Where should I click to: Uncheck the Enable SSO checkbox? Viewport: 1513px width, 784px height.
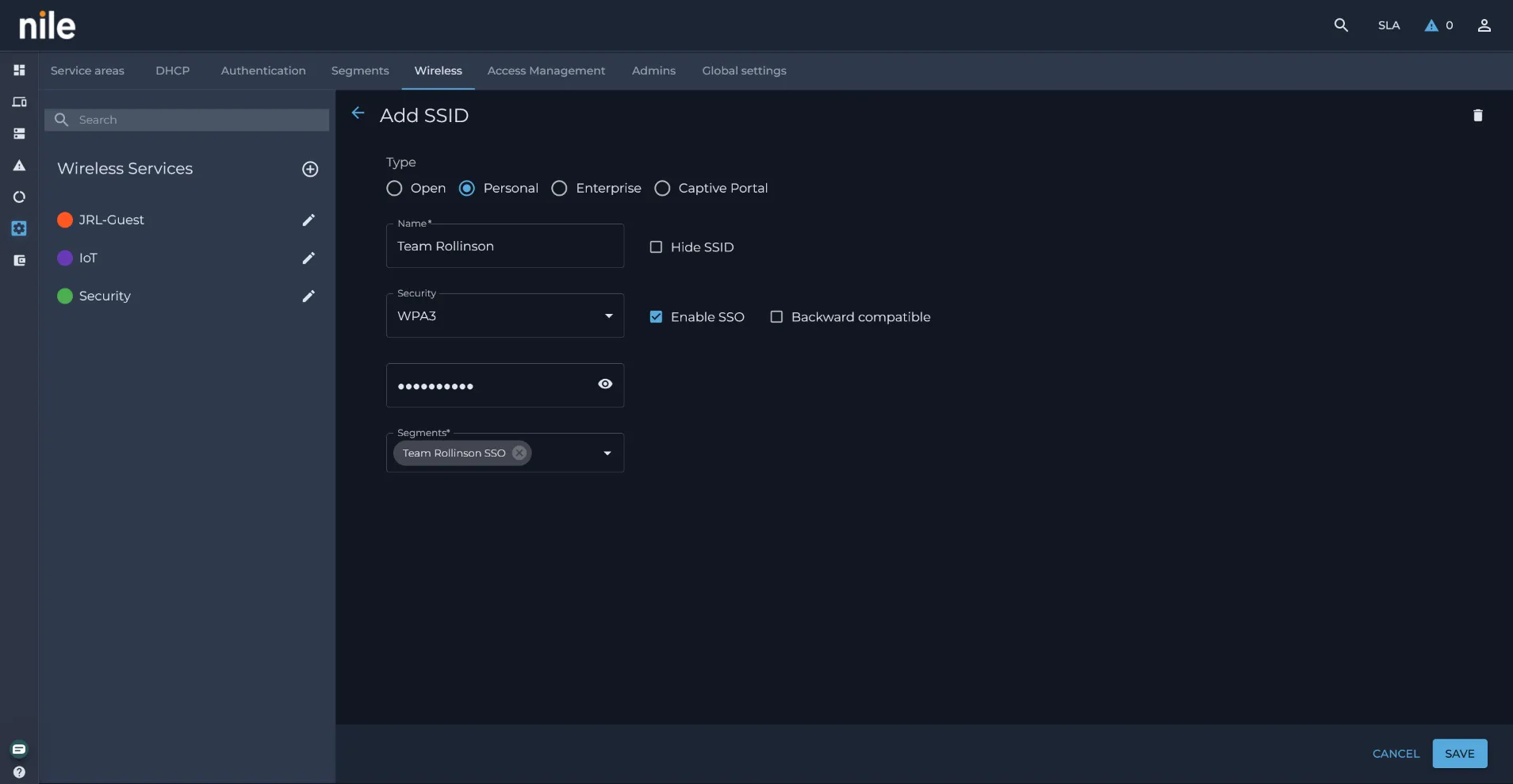(x=656, y=317)
